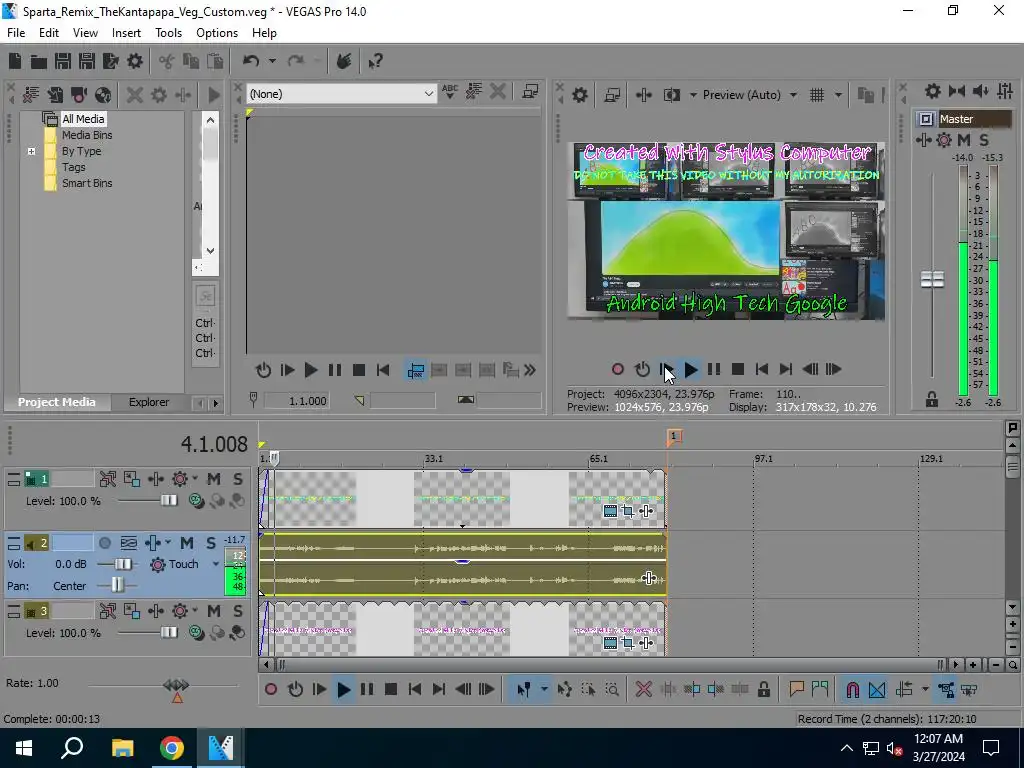Click Play in the video preview transport
Viewport: 1024px width, 768px height.
pyautogui.click(x=690, y=370)
